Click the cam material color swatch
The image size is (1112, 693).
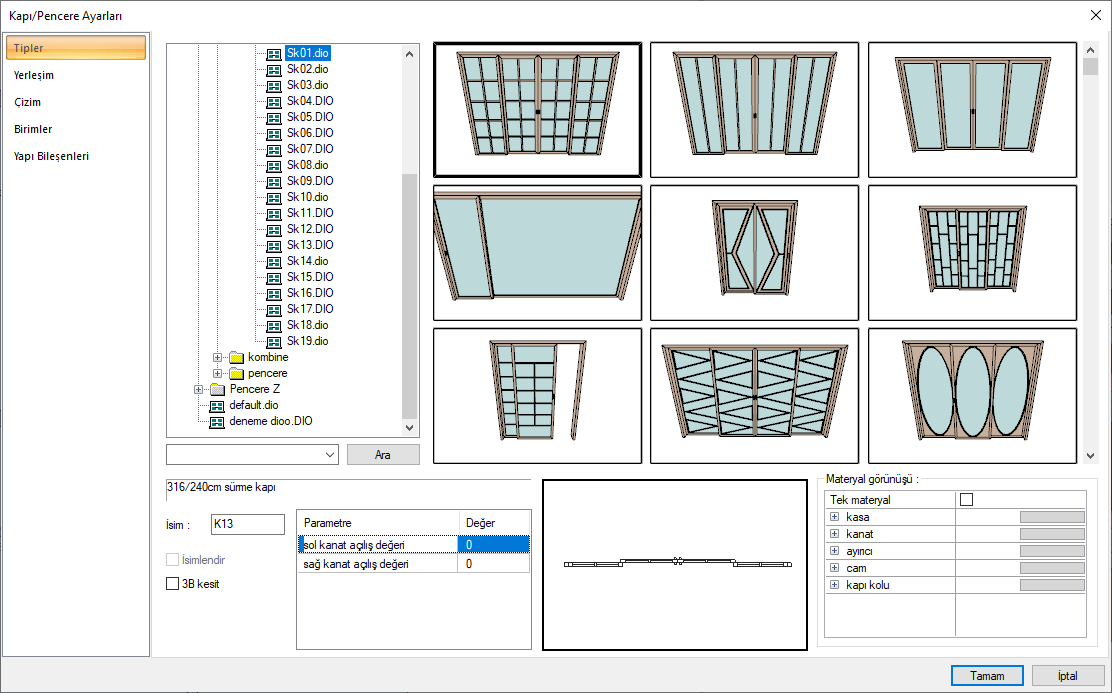1051,568
